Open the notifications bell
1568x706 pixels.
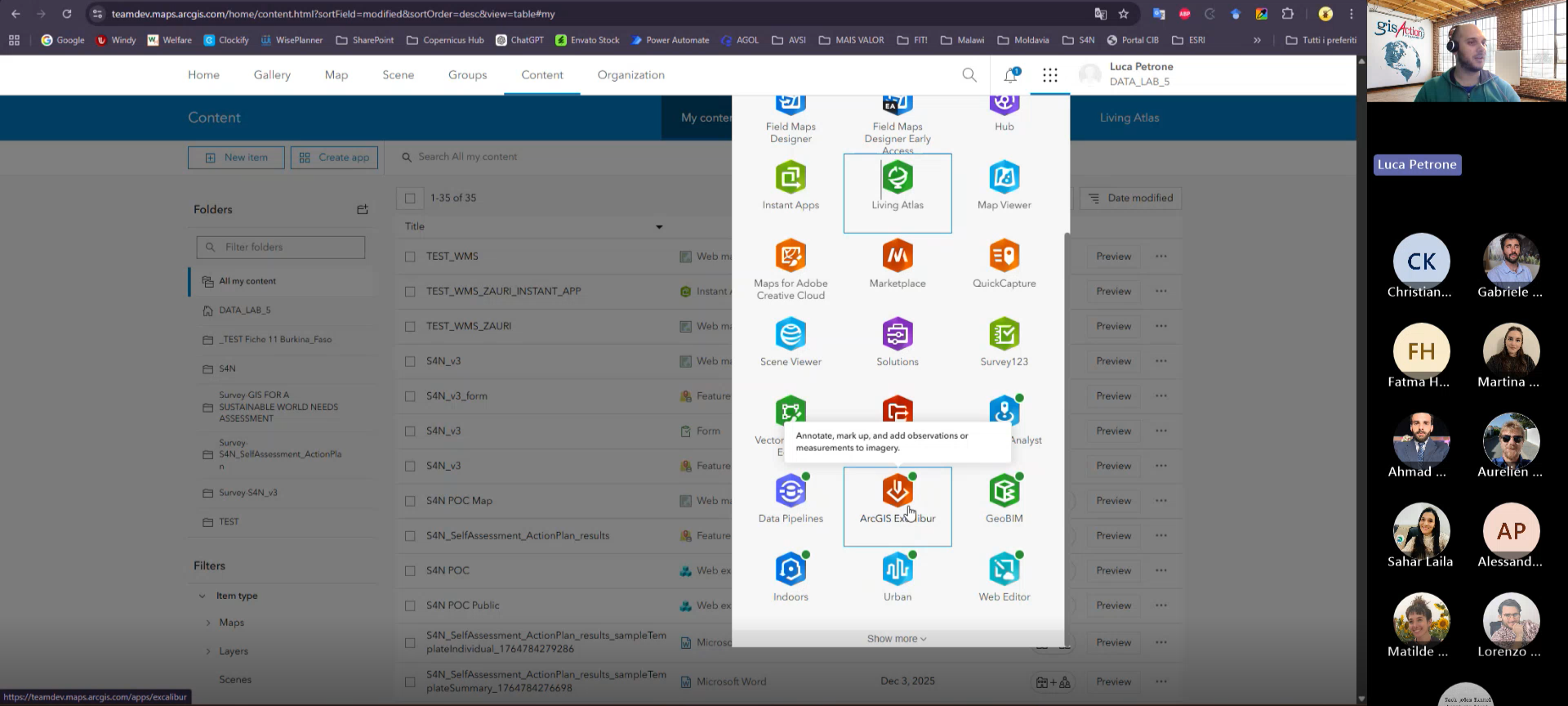click(x=1010, y=75)
